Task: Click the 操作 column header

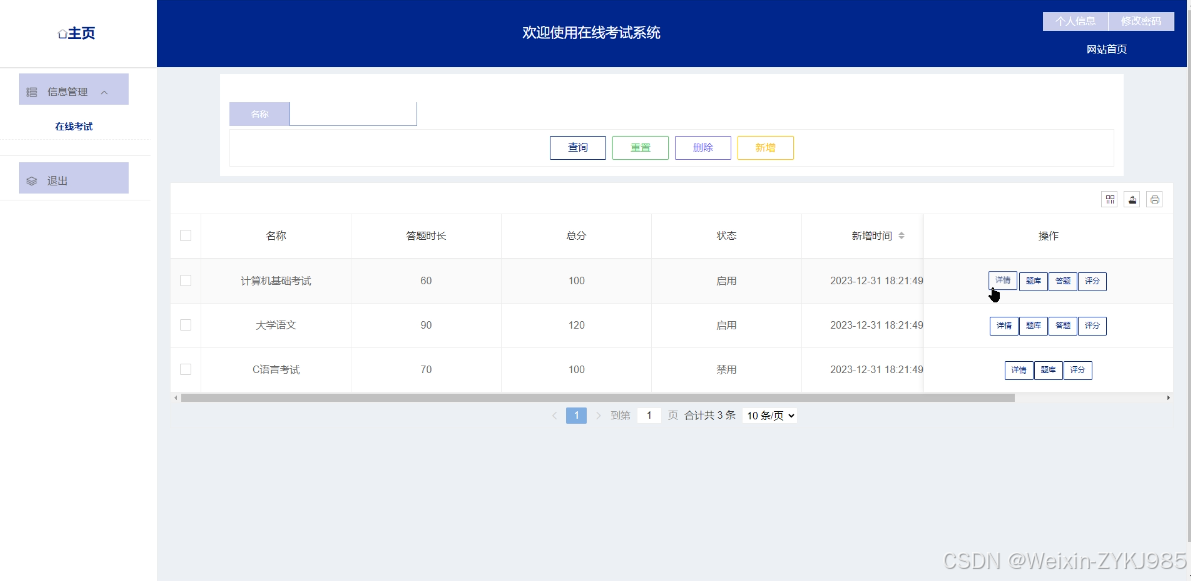Action: click(1048, 236)
